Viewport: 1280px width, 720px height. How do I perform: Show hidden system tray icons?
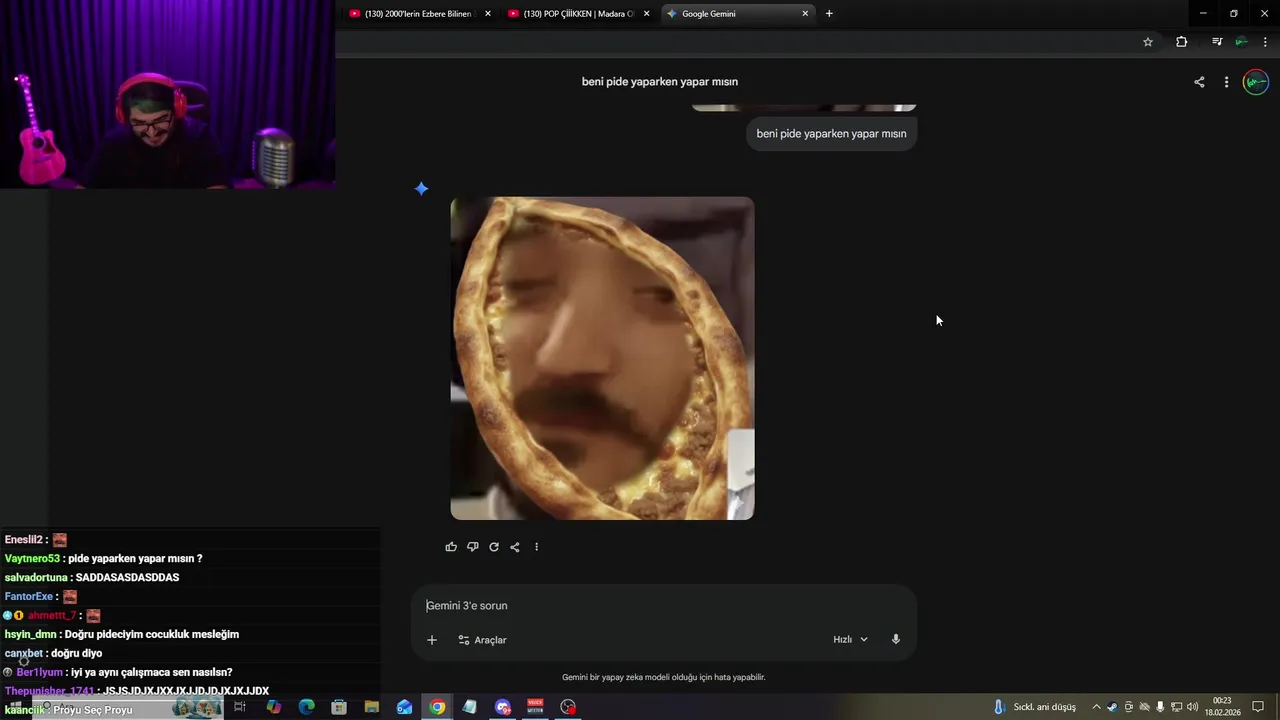coord(1096,707)
